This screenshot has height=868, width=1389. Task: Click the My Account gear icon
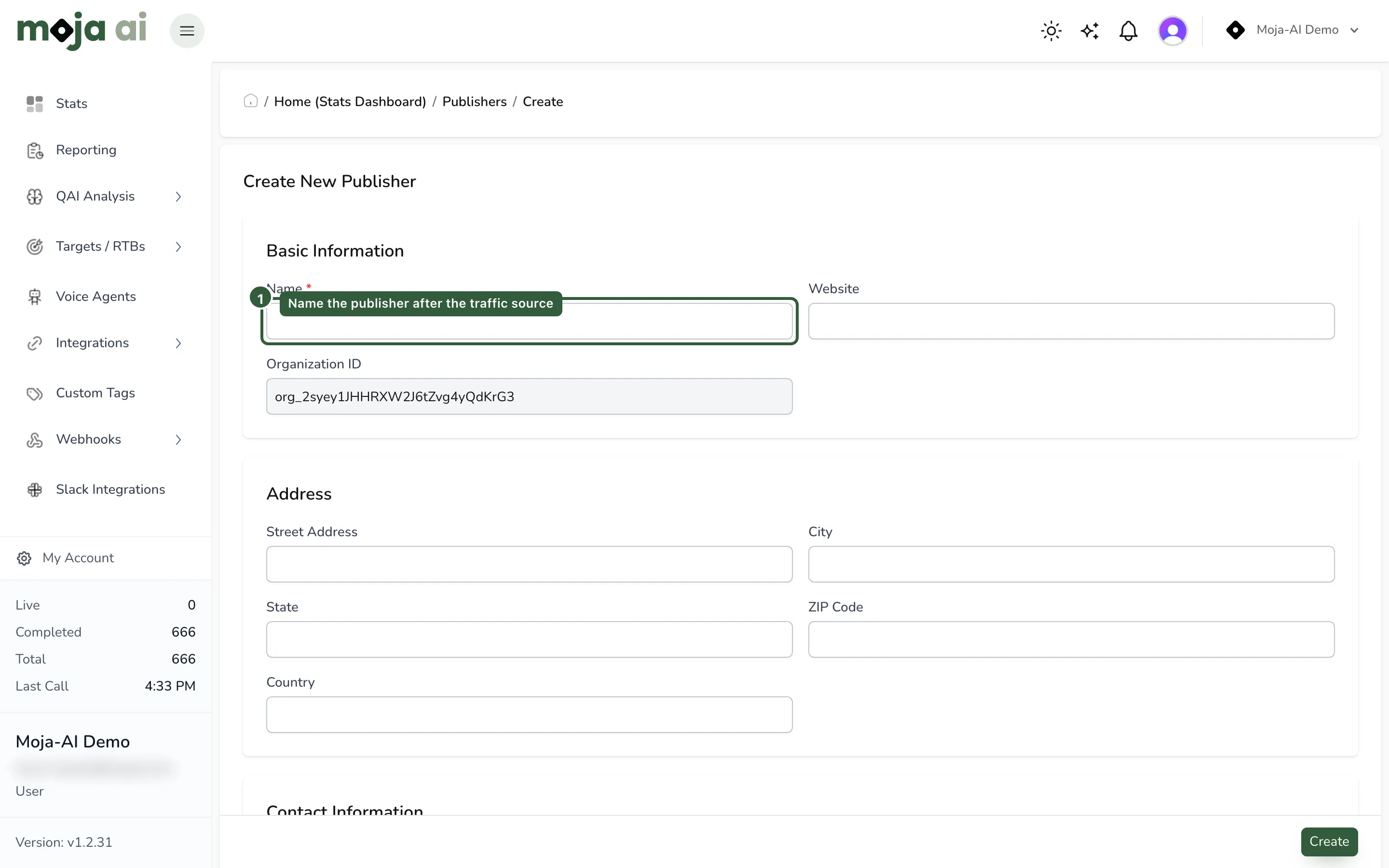tap(24, 558)
